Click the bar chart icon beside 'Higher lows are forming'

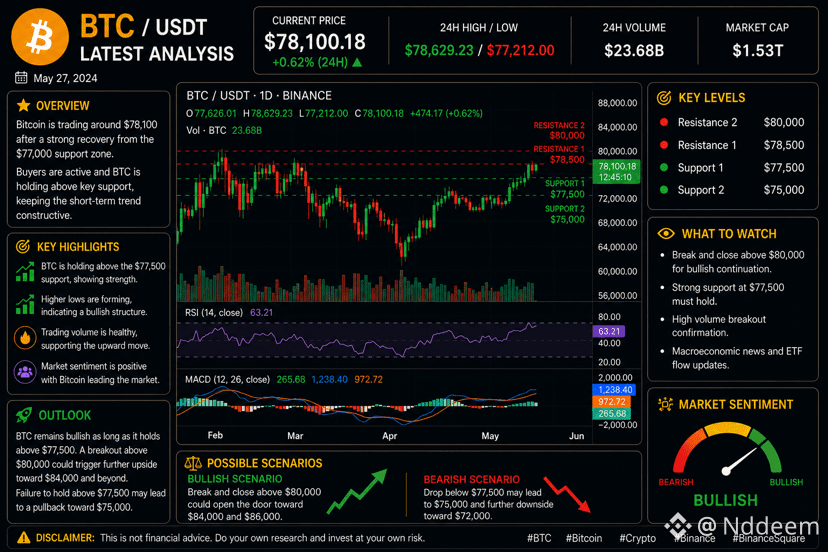(25, 305)
